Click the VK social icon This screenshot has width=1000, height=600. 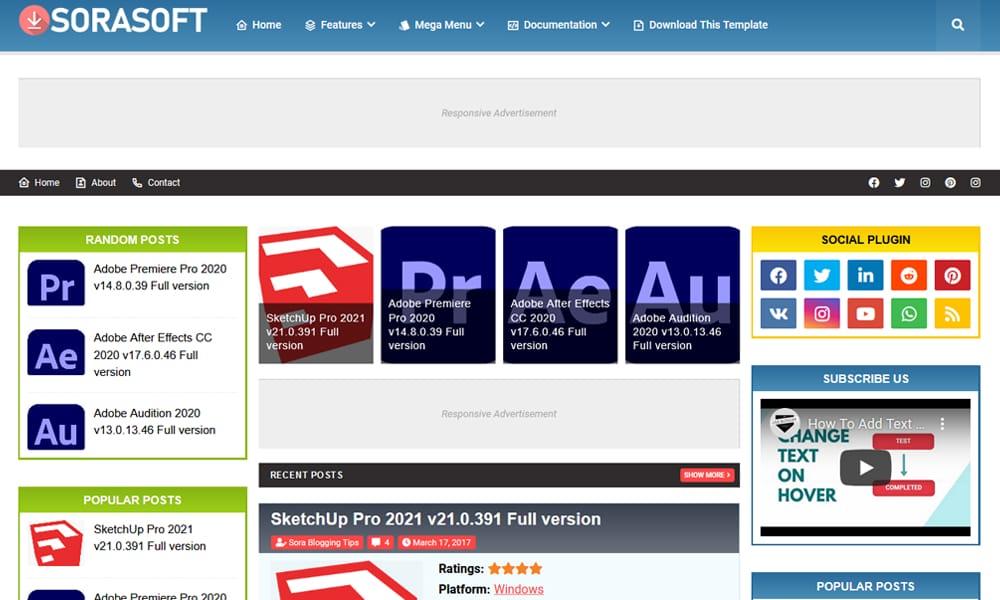(778, 313)
